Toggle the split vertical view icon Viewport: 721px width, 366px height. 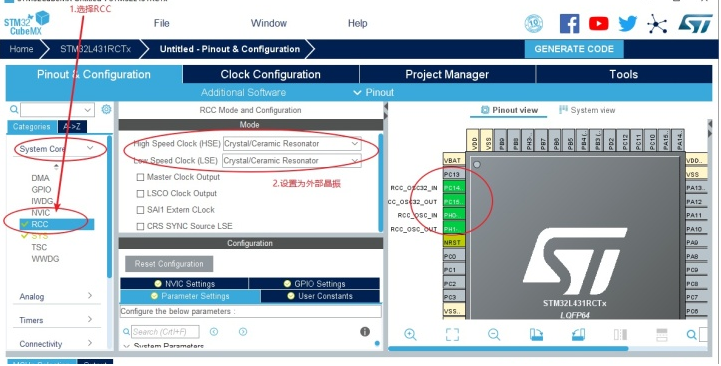click(620, 334)
